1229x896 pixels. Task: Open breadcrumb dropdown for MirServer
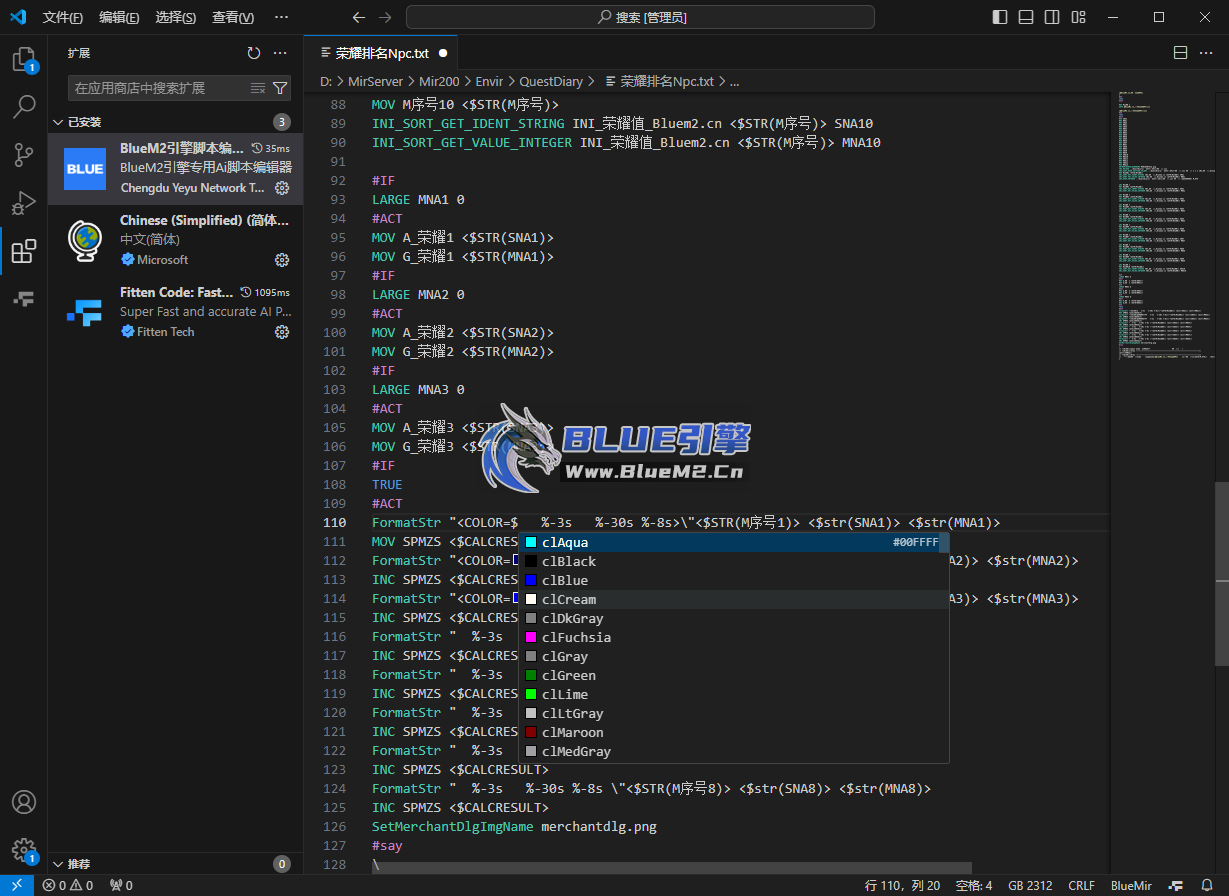377,81
